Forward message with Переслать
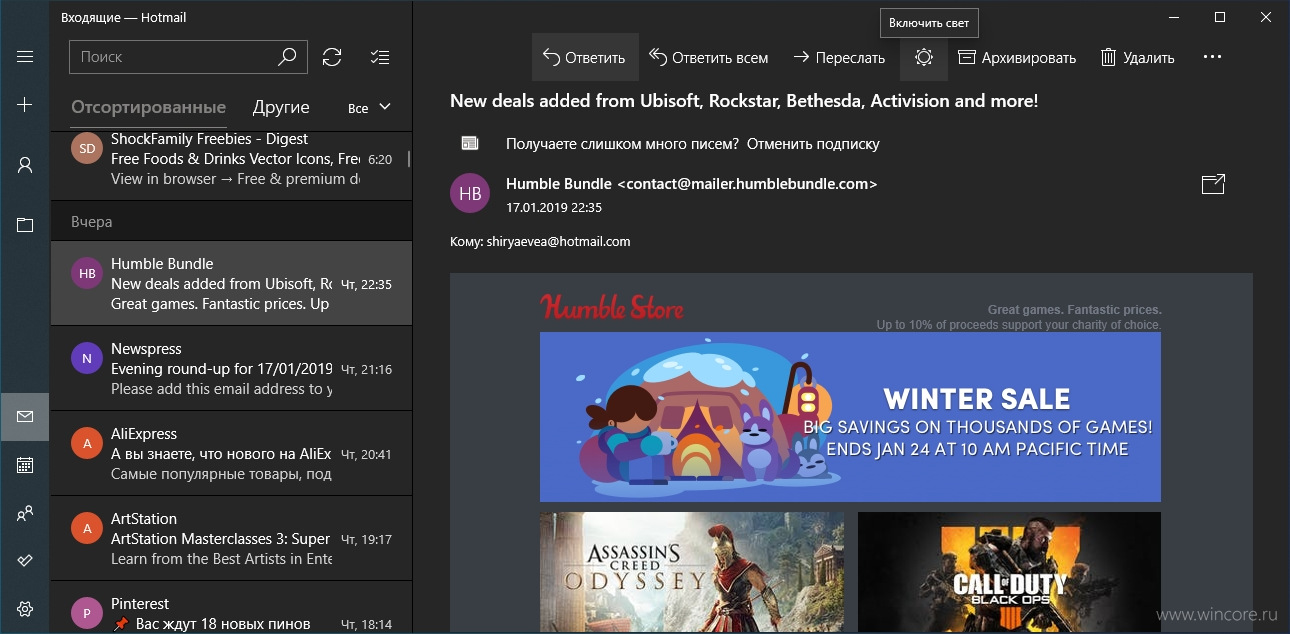The image size is (1290, 634). (839, 57)
